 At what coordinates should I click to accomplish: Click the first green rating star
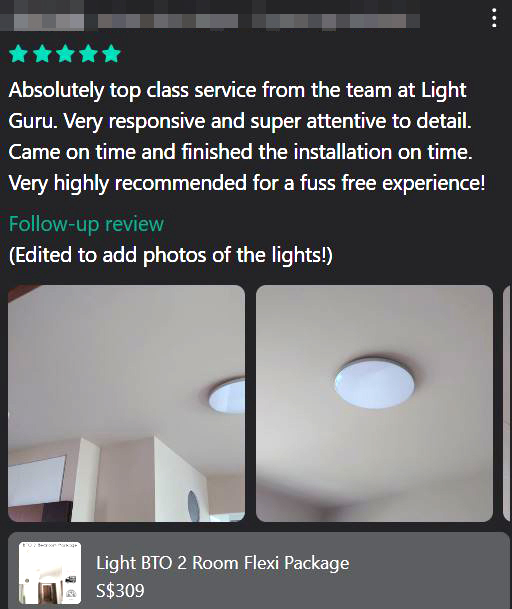tap(18, 53)
